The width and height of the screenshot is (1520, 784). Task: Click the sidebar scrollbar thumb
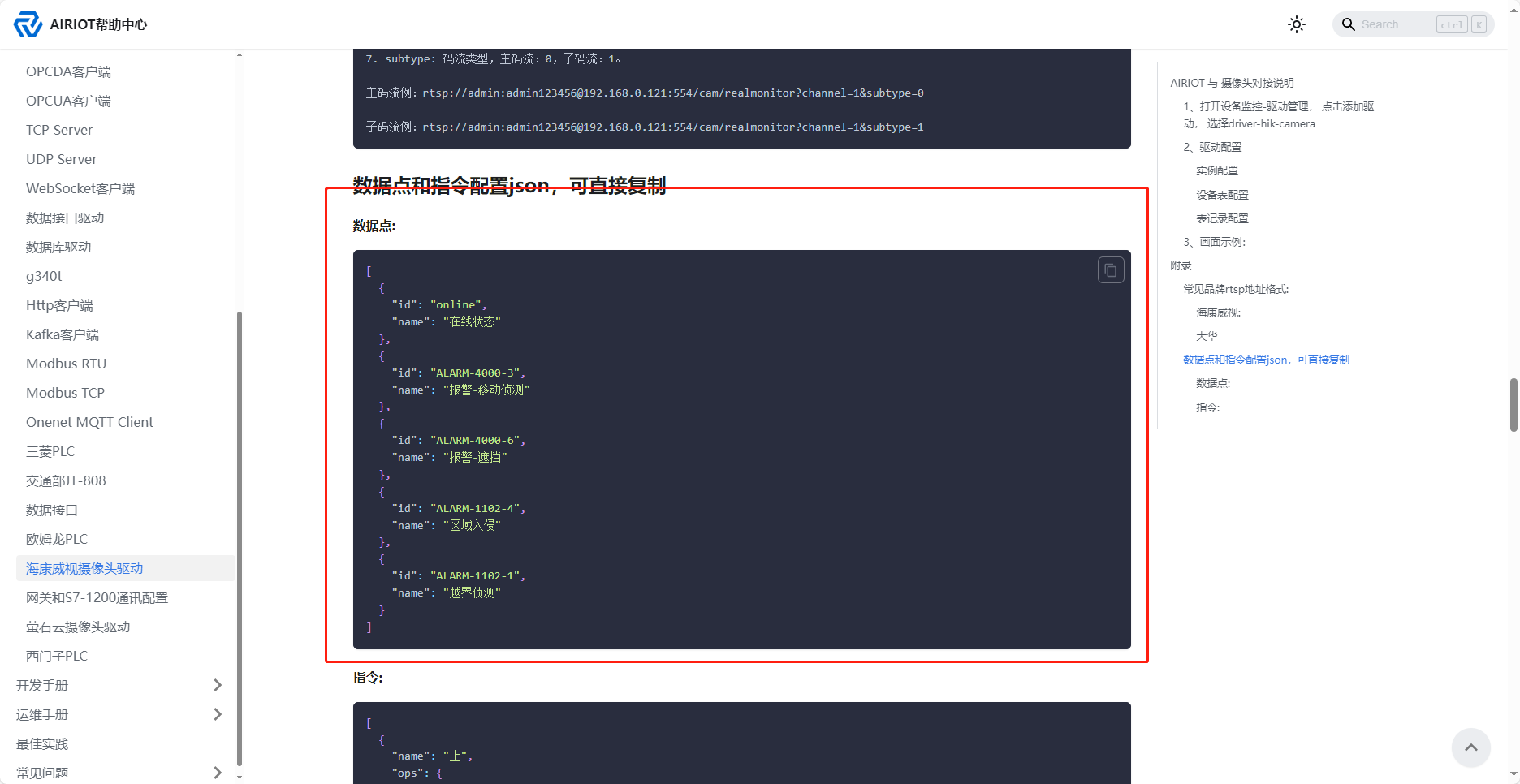tap(239, 538)
